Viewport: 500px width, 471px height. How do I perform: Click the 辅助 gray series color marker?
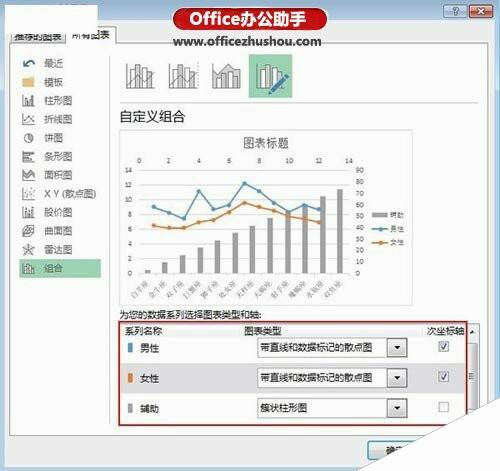coord(130,408)
